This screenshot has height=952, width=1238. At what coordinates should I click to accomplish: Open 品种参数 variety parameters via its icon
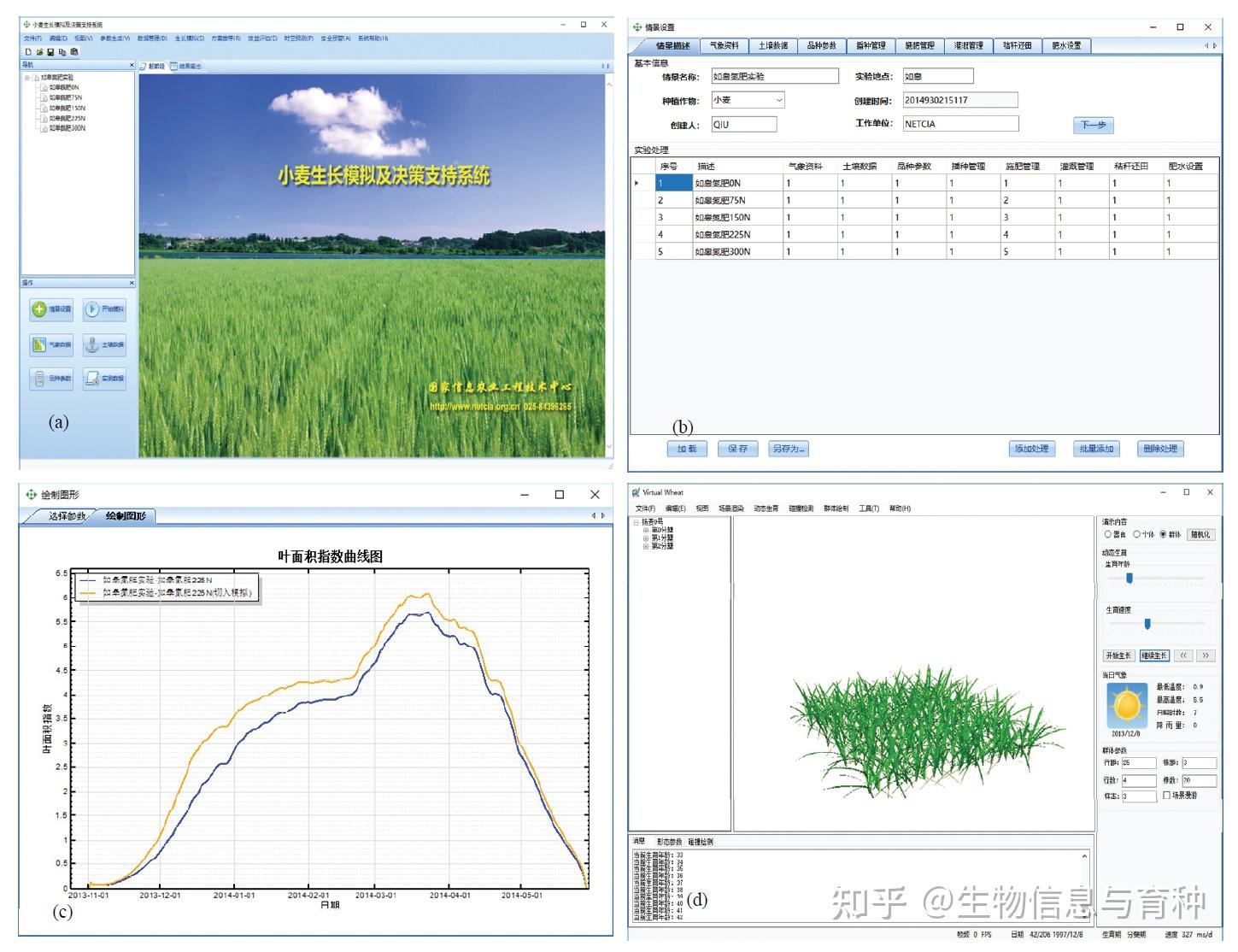pyautogui.click(x=40, y=378)
